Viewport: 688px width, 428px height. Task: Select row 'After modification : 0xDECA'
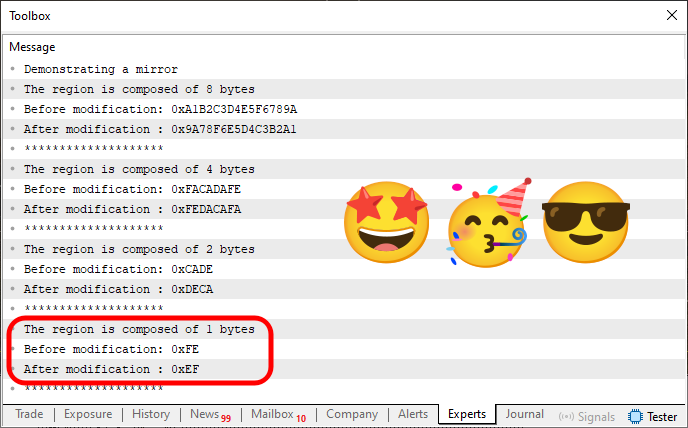tap(344, 289)
